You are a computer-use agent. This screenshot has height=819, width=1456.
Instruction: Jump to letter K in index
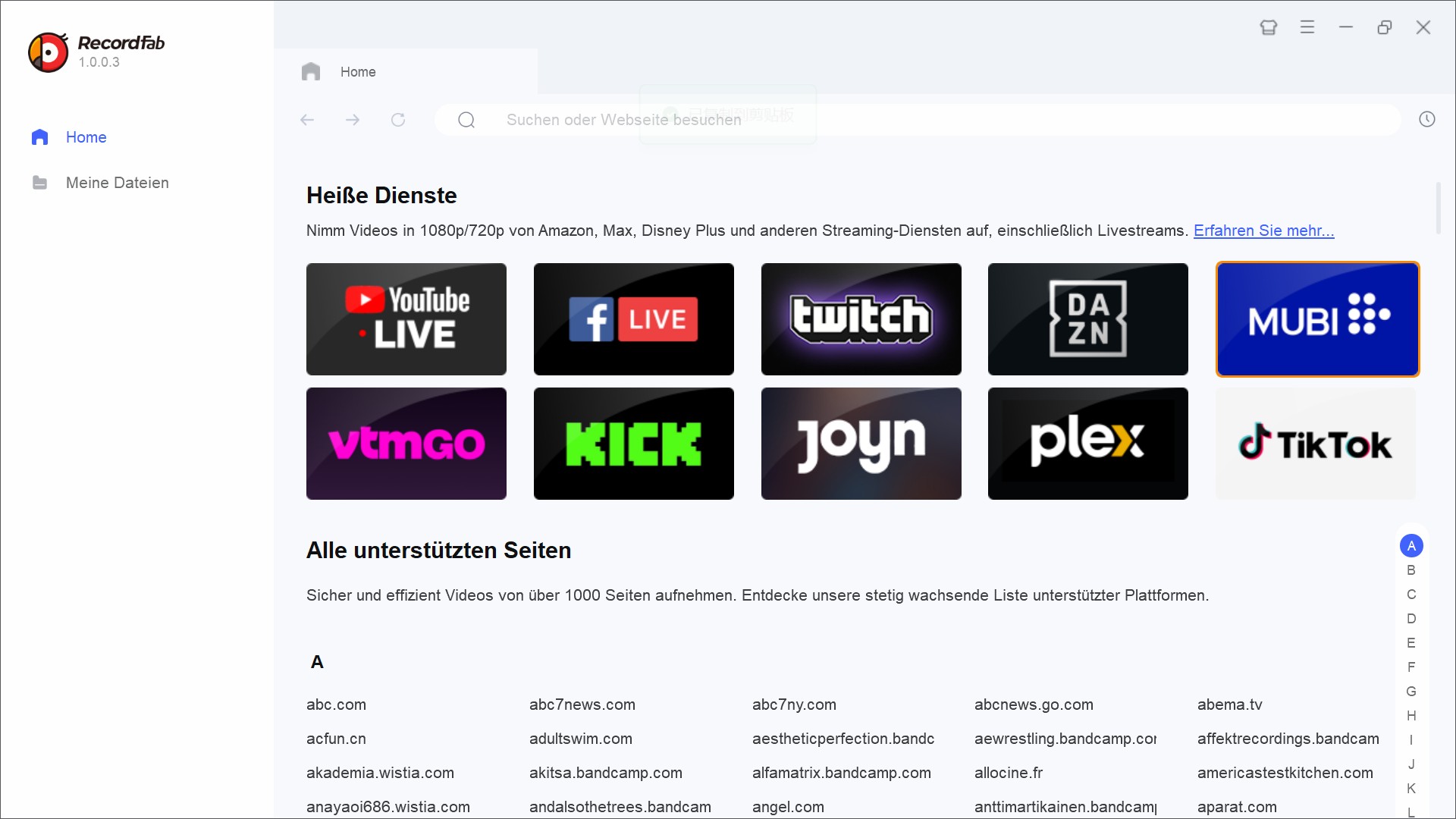pyautogui.click(x=1411, y=789)
